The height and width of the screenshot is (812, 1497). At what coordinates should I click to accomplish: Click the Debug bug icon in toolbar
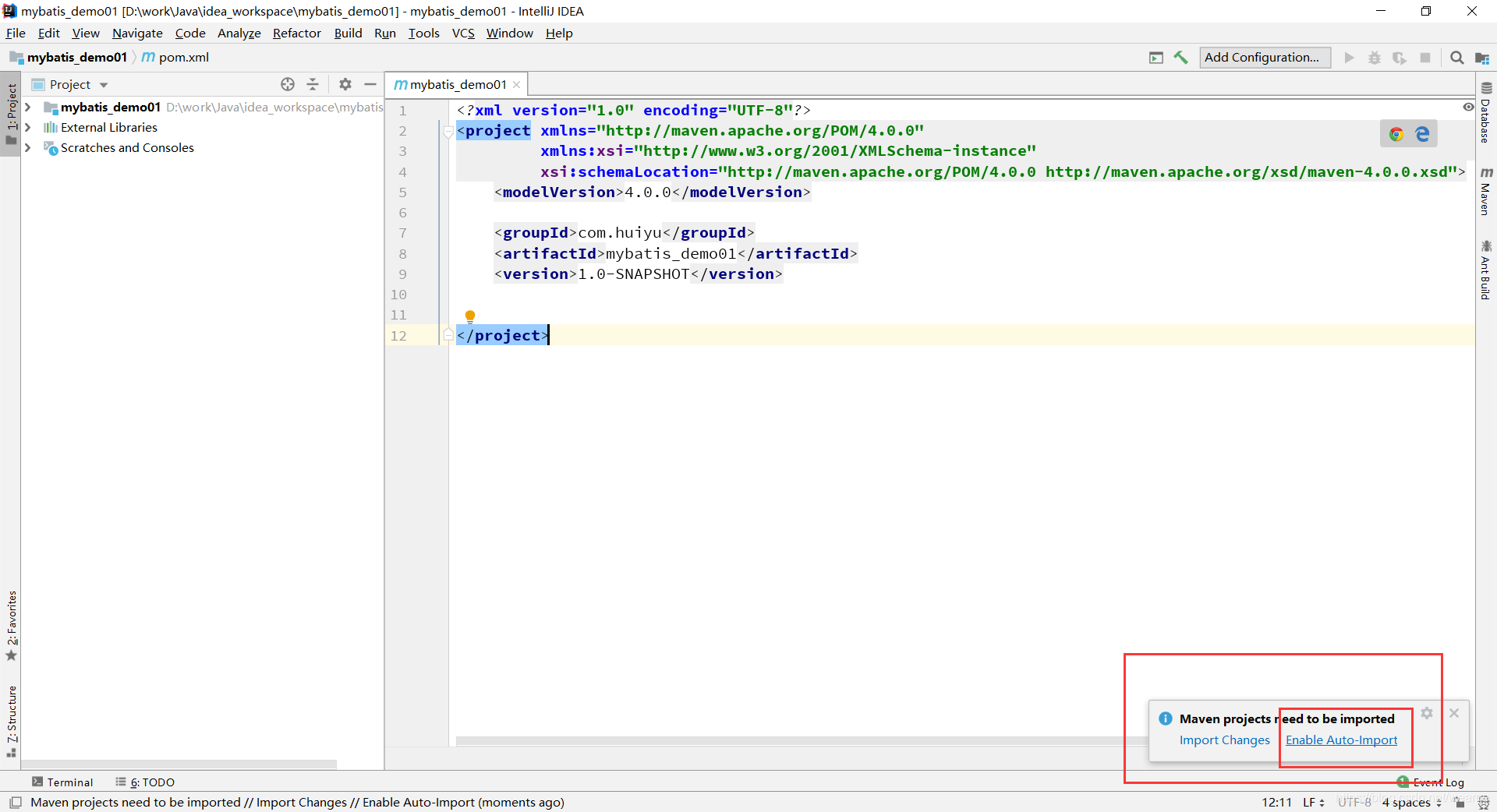coord(1375,58)
